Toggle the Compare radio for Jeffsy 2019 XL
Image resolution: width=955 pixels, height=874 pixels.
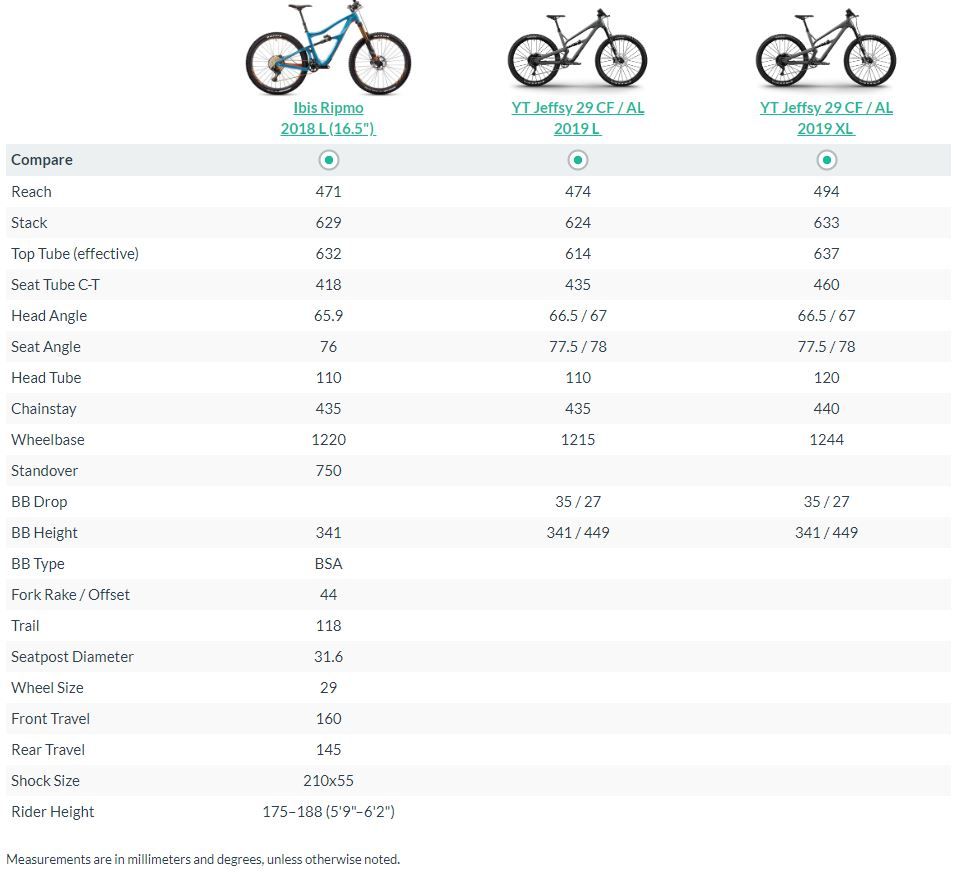pos(826,160)
